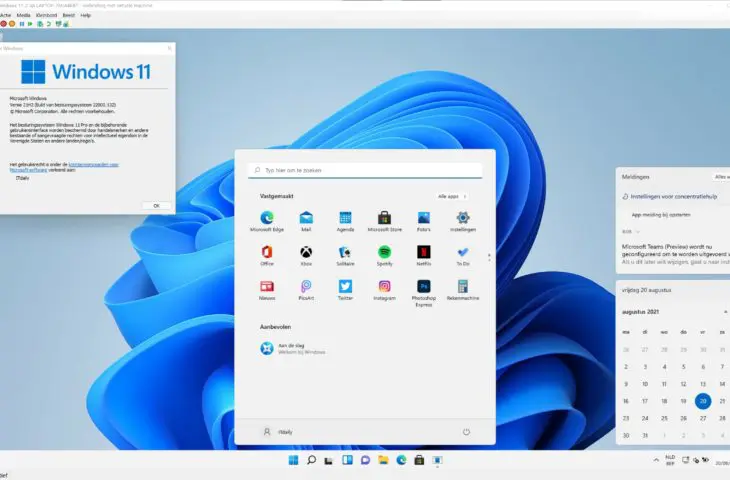This screenshot has height=480, width=730.
Task: Select date 13 in the calendar
Action: (x=703, y=384)
